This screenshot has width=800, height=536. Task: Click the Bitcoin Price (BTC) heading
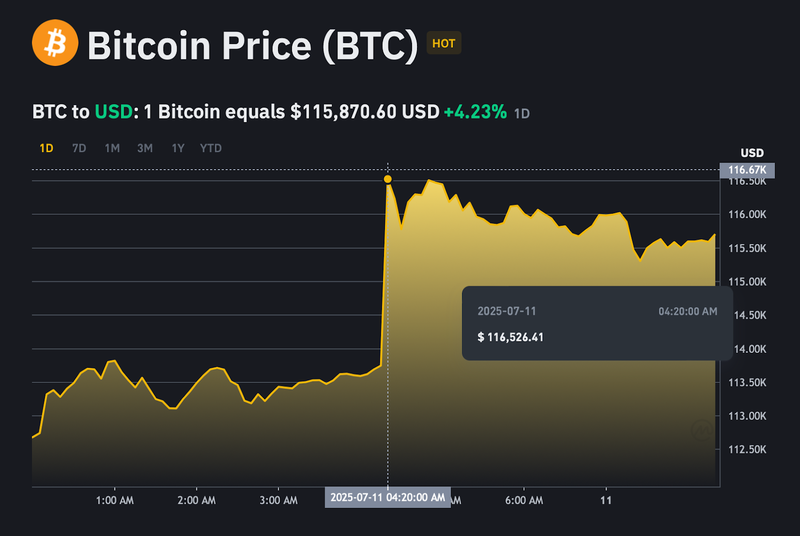coord(252,44)
